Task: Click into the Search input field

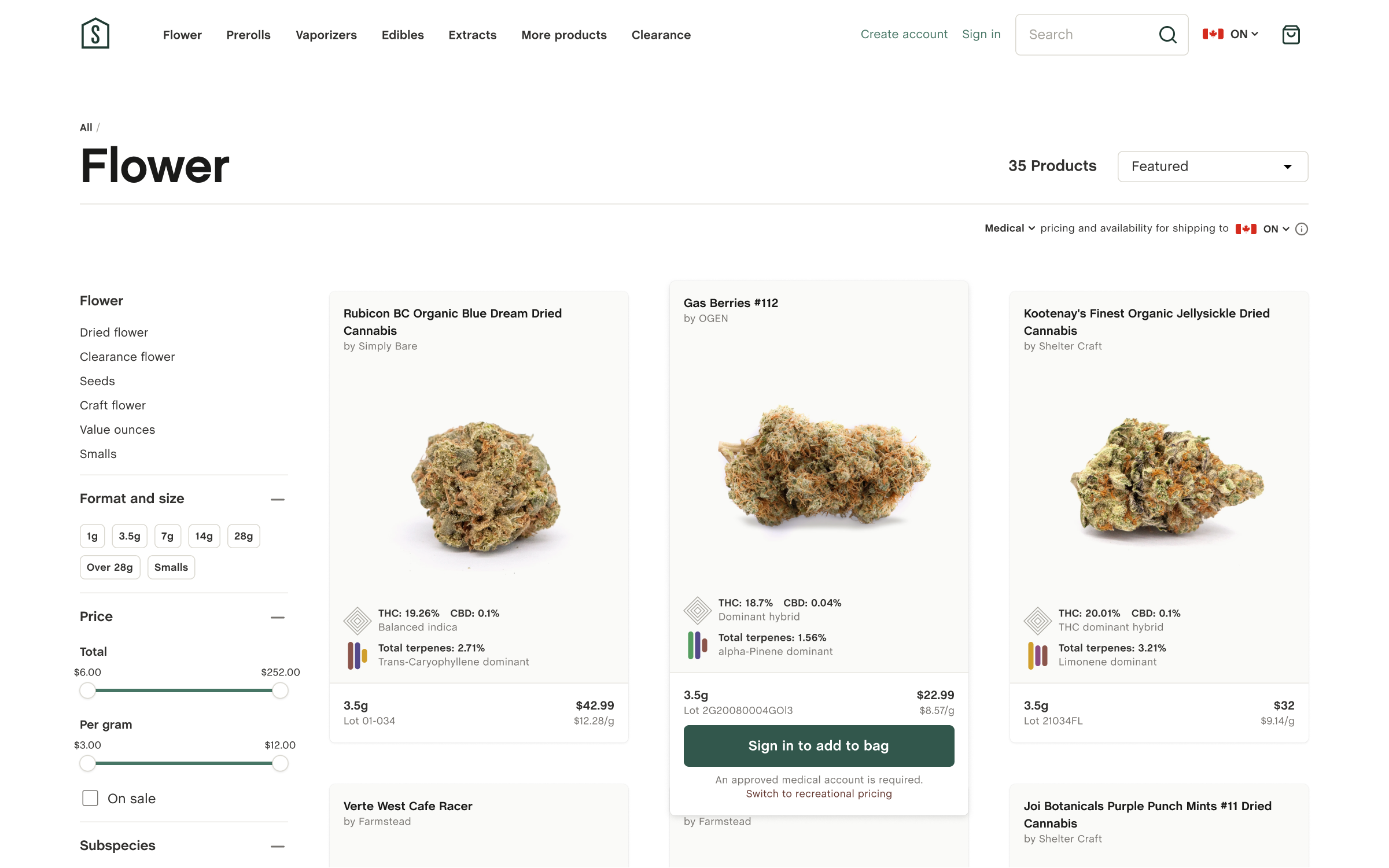Action: (1088, 35)
